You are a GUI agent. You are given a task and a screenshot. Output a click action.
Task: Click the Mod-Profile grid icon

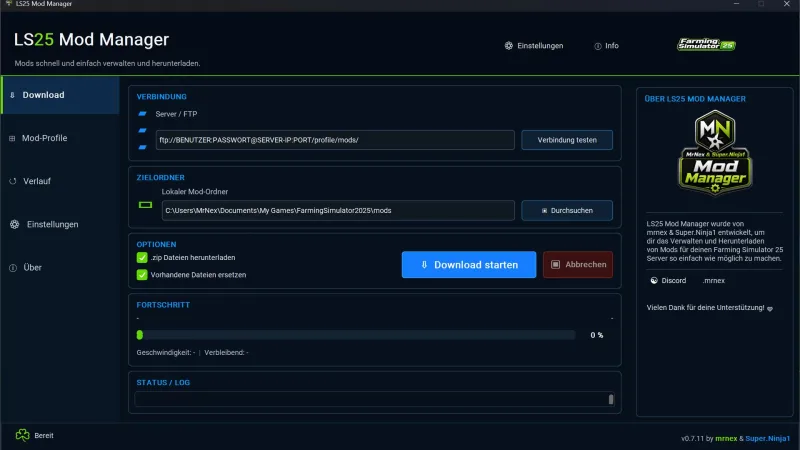point(12,138)
